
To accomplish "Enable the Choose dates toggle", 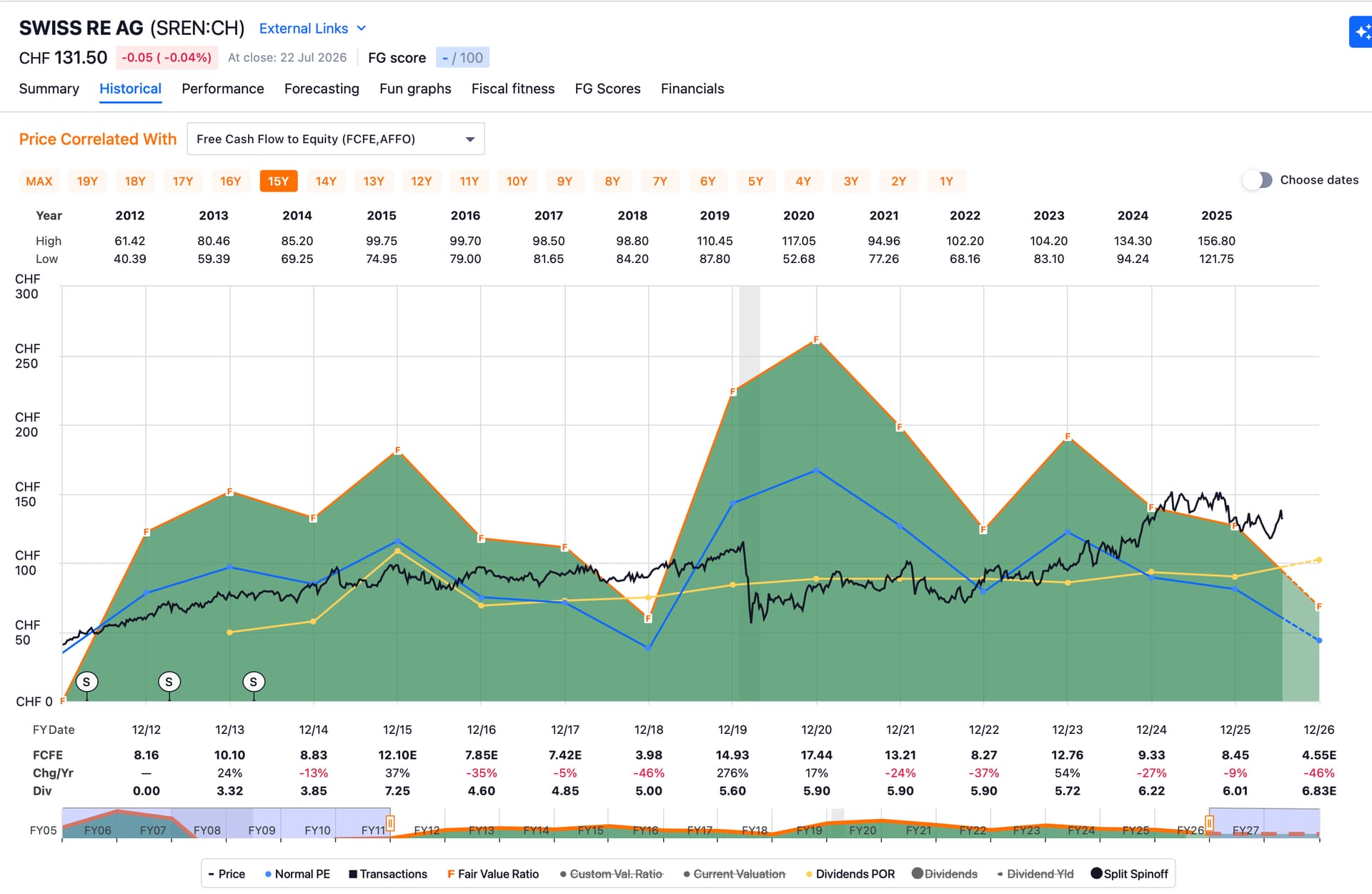I will click(x=1257, y=180).
